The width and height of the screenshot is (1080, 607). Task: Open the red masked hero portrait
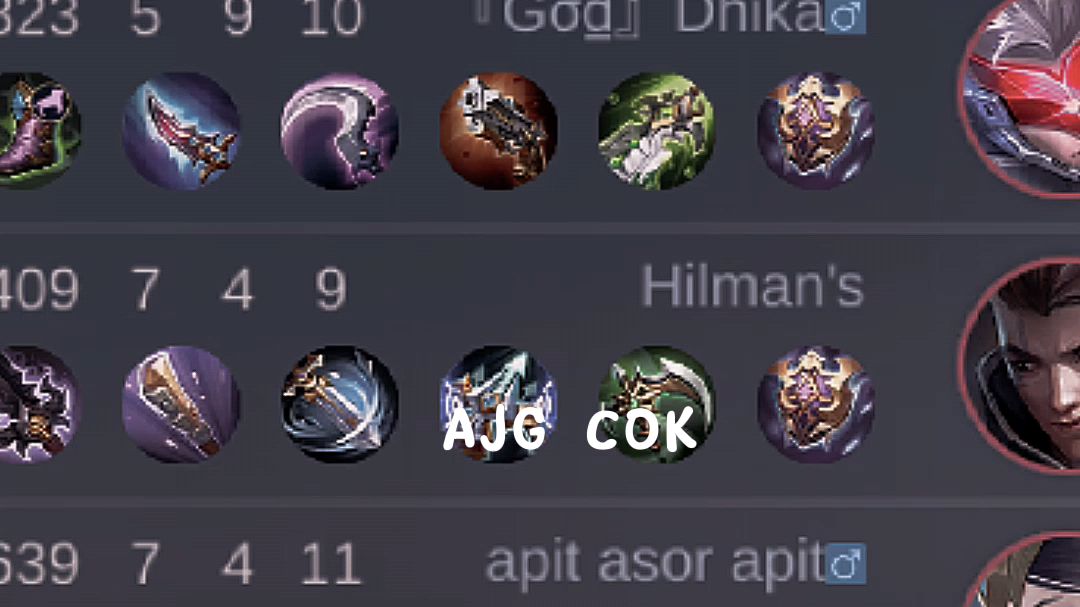point(1021,96)
